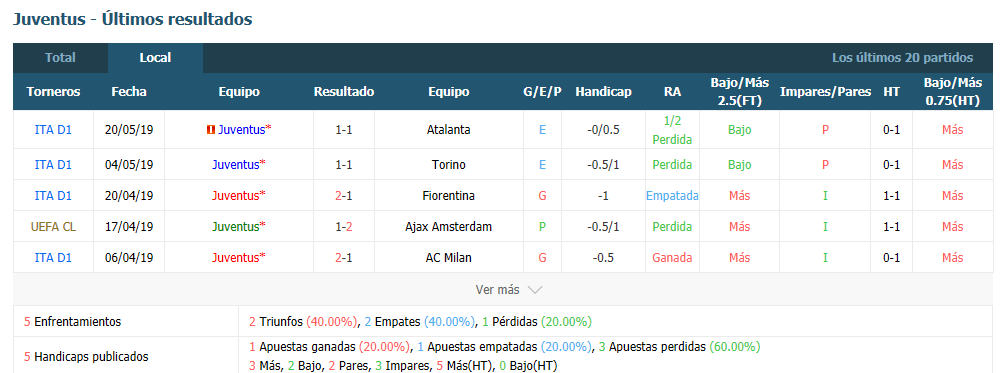Select AC Milan in the Equipo column

(449, 257)
